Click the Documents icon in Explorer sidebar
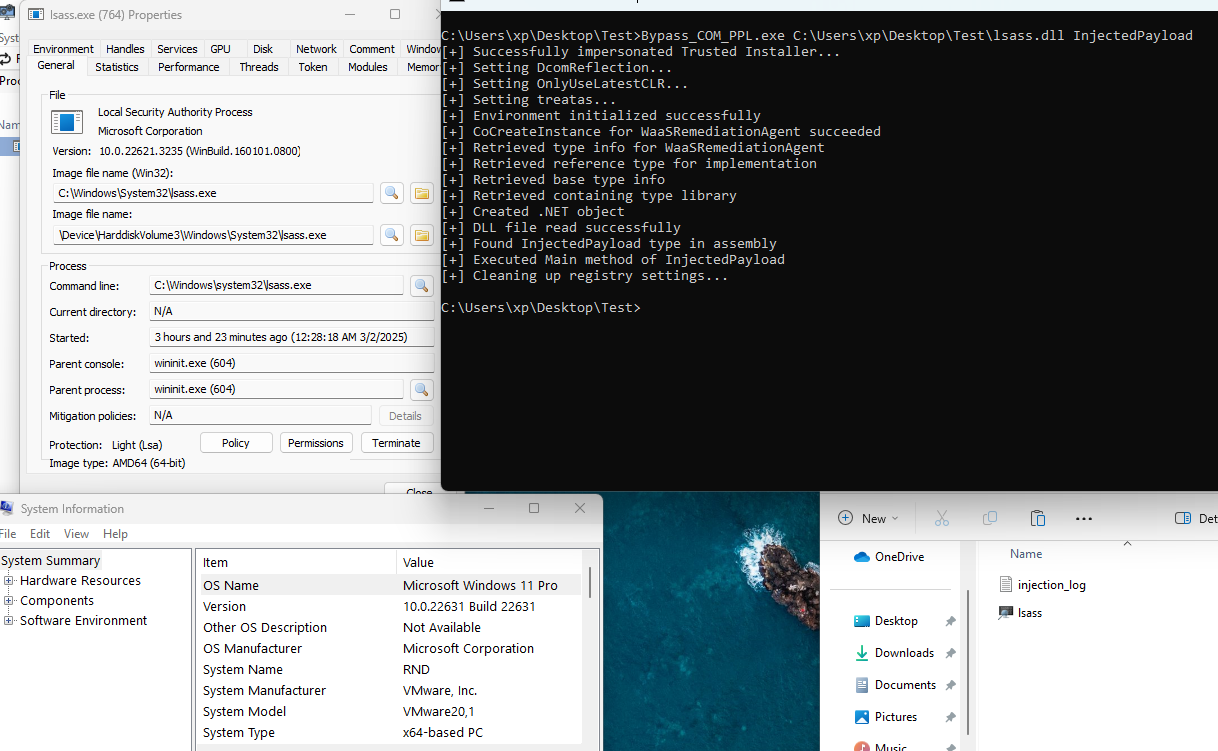This screenshot has width=1218, height=751. [862, 685]
